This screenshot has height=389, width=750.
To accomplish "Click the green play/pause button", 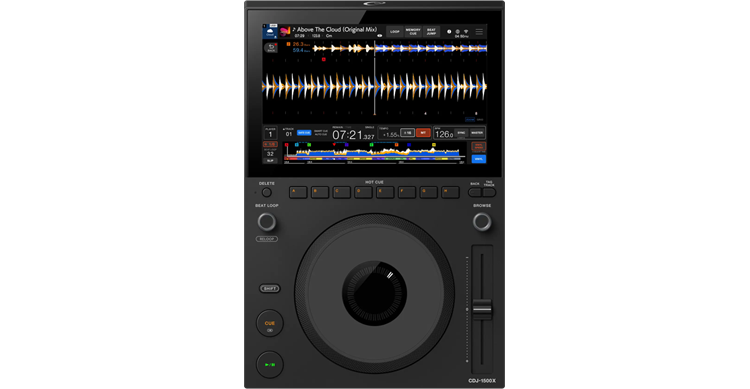I will 270,365.
